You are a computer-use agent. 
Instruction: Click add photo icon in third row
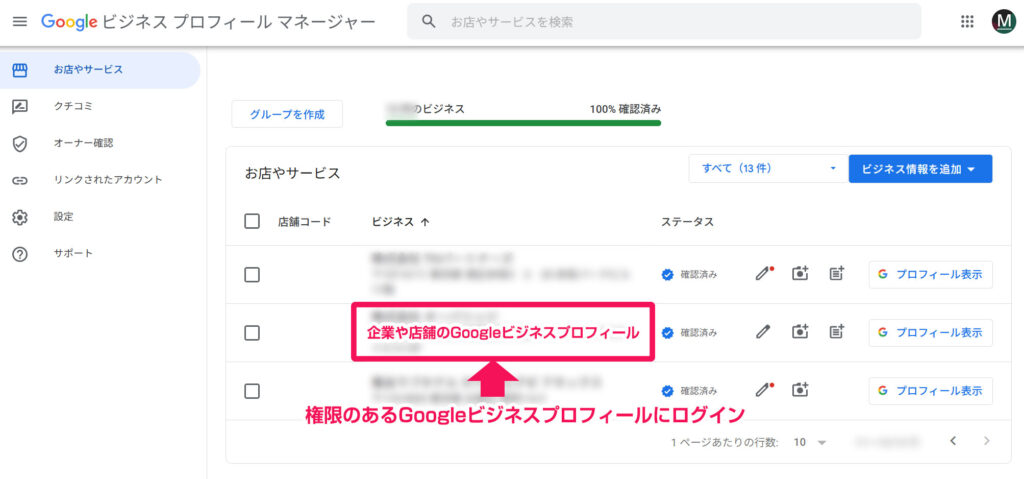coord(800,390)
